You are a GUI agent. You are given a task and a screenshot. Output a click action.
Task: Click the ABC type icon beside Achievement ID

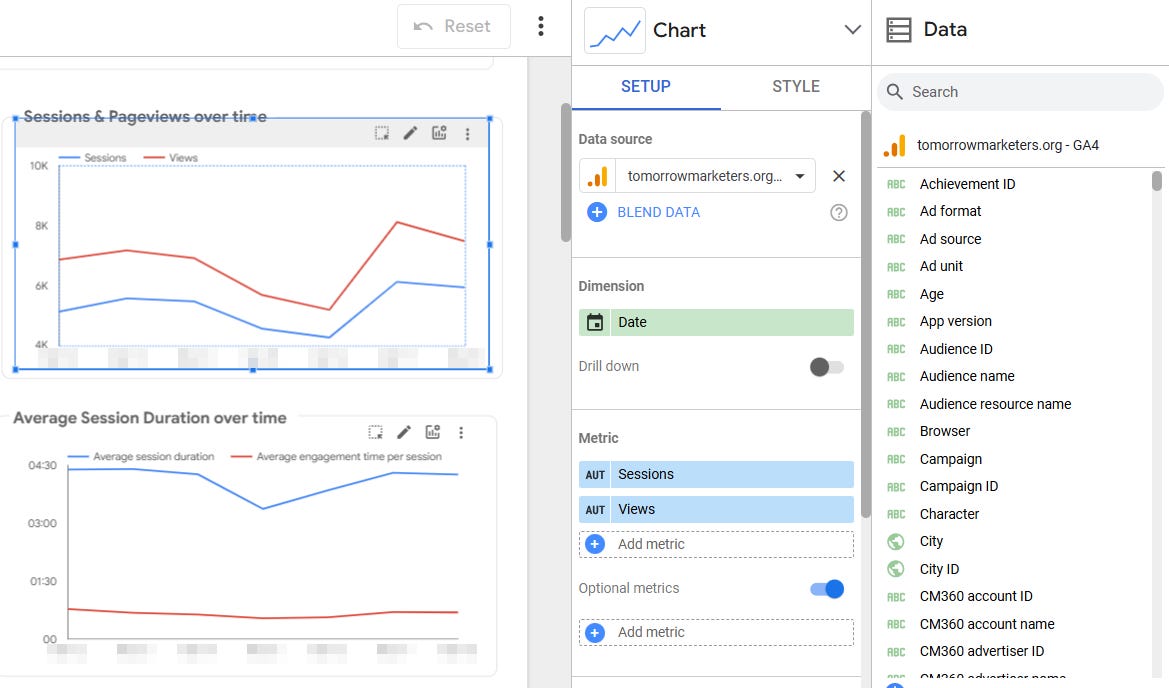coord(896,184)
